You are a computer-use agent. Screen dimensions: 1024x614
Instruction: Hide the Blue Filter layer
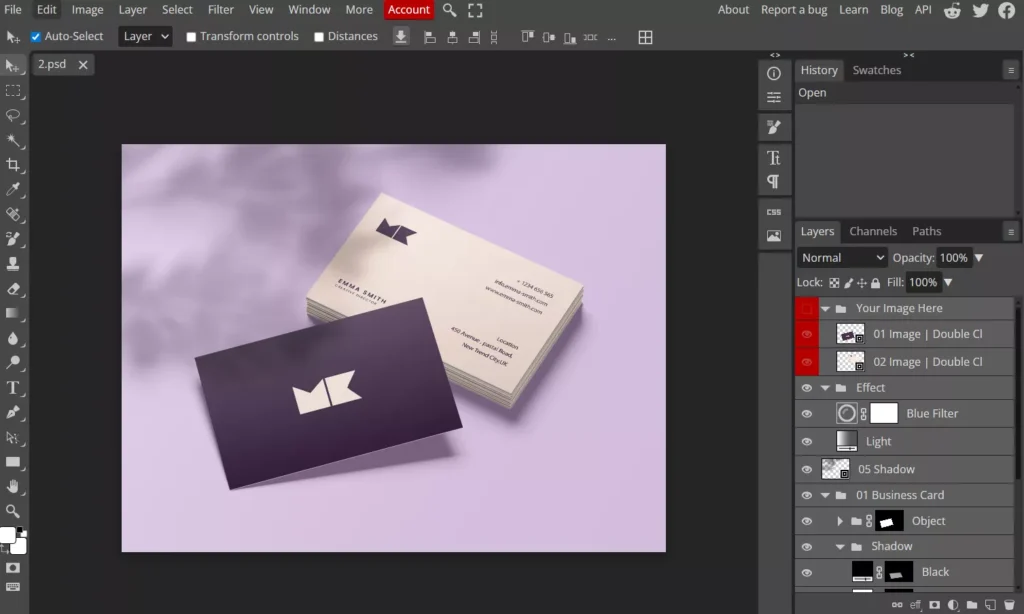pos(807,413)
